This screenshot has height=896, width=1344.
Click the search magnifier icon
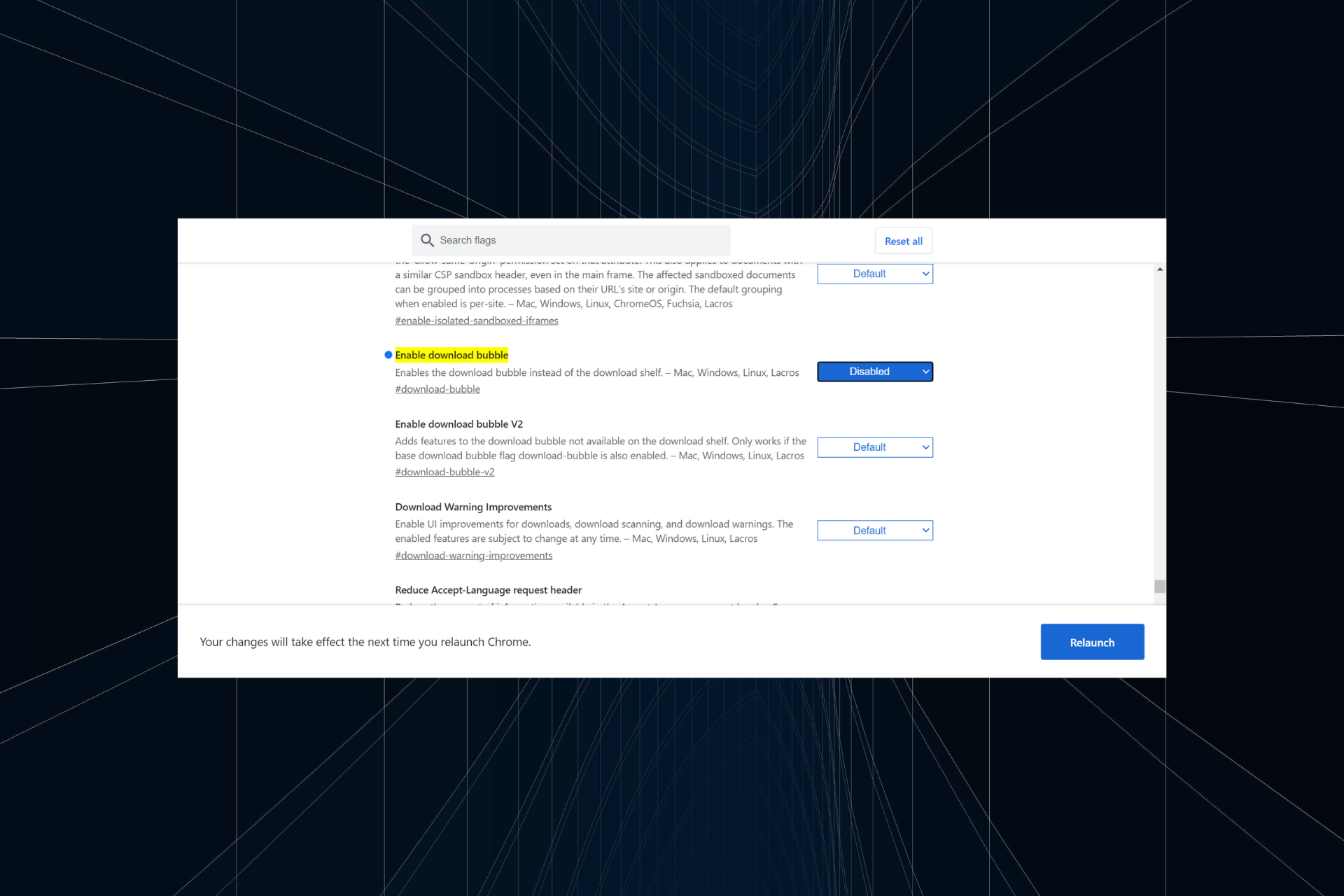tap(427, 240)
